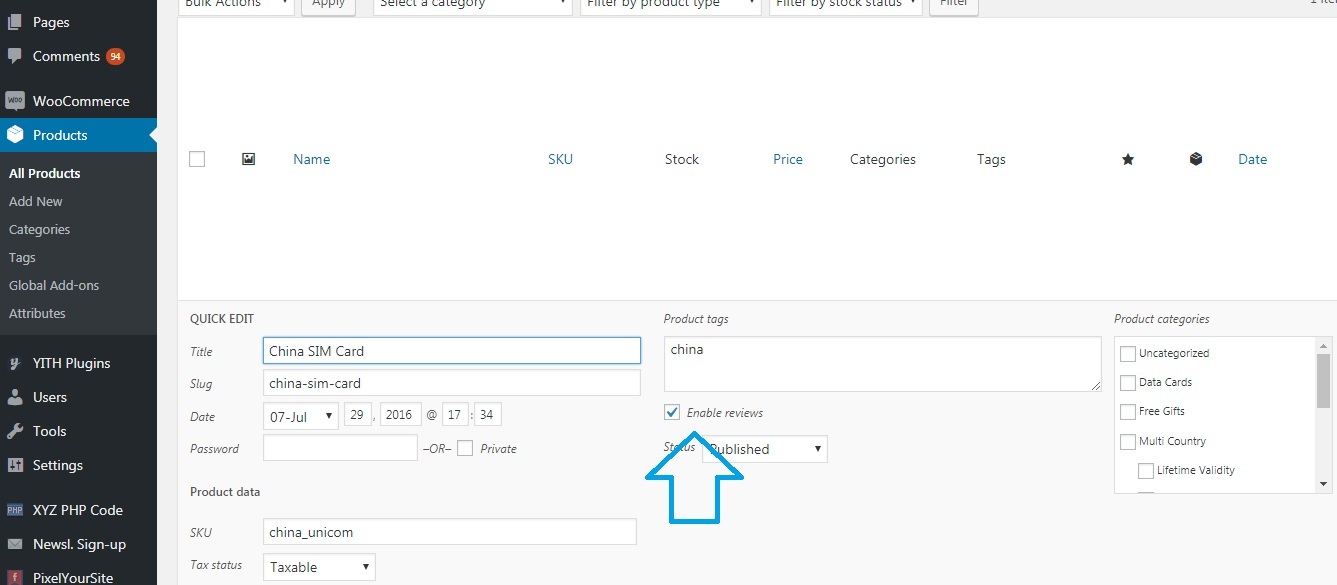Click the PixelYourSite icon
This screenshot has width=1337, height=585.
(15, 577)
